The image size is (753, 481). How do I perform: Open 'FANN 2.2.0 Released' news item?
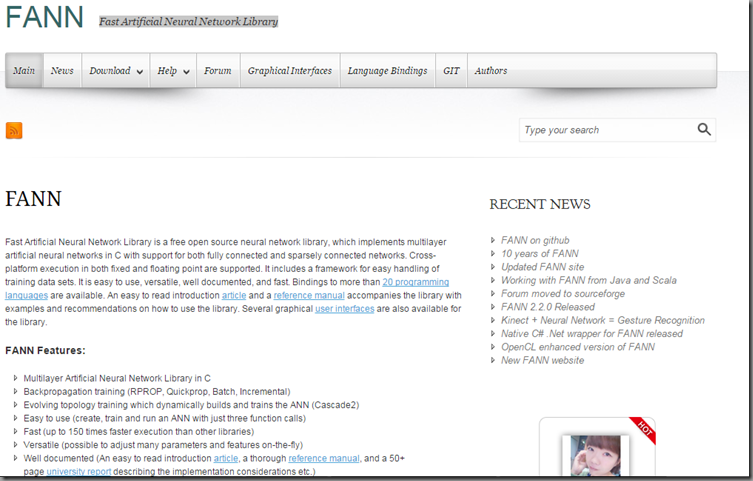(548, 307)
